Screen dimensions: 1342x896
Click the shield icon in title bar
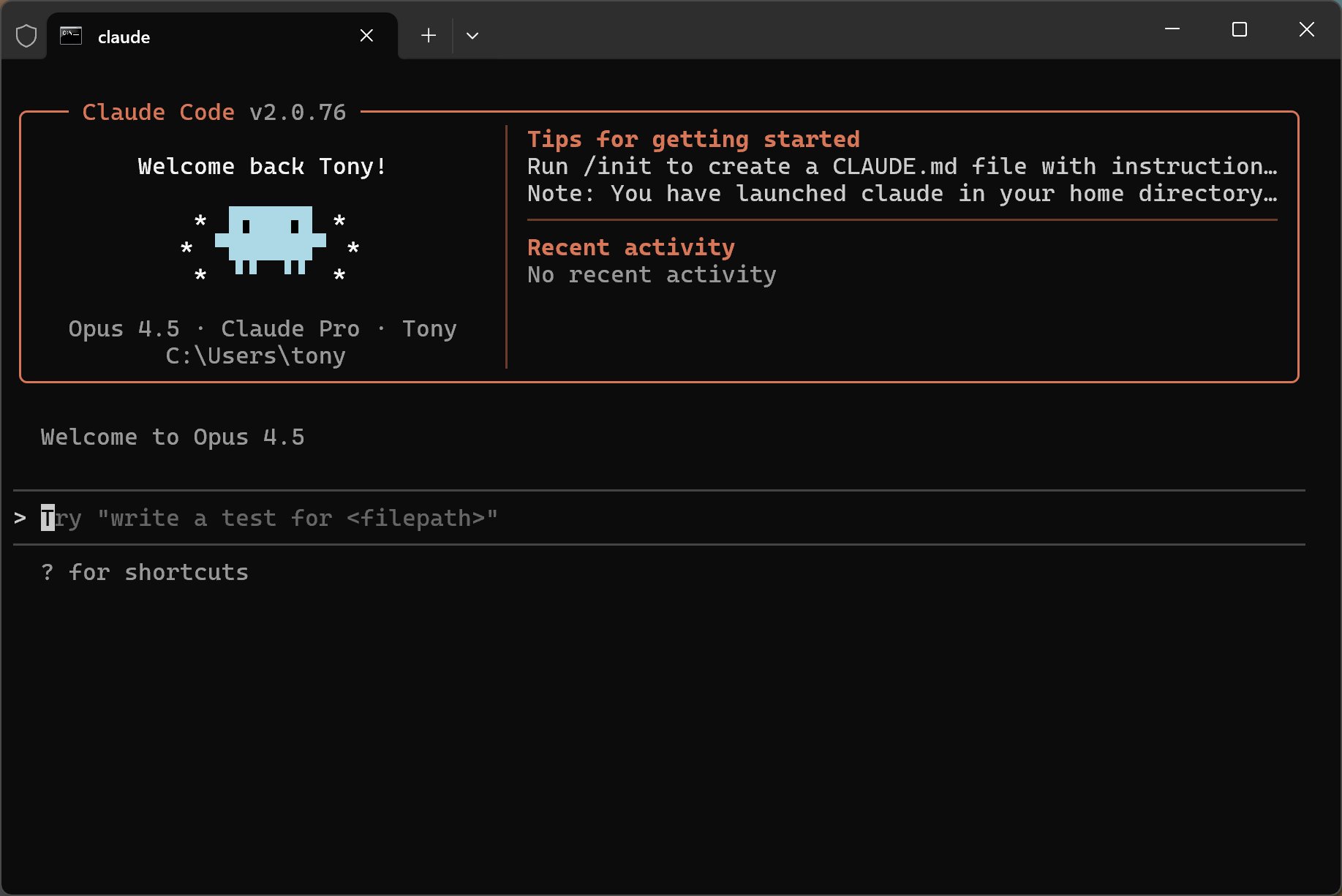[x=26, y=36]
